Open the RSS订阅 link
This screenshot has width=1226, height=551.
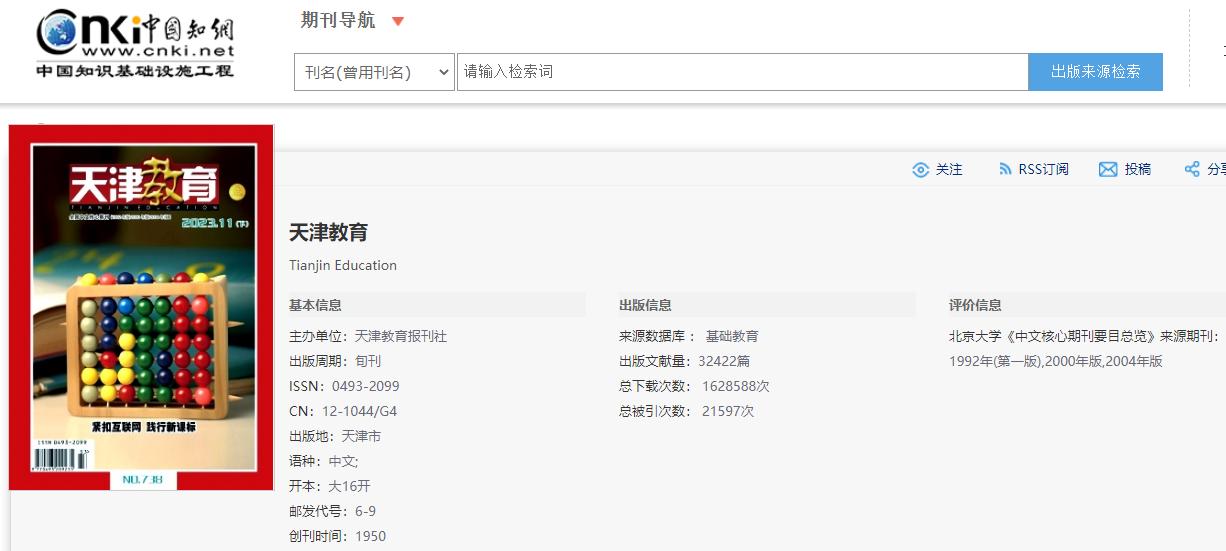click(1043, 170)
